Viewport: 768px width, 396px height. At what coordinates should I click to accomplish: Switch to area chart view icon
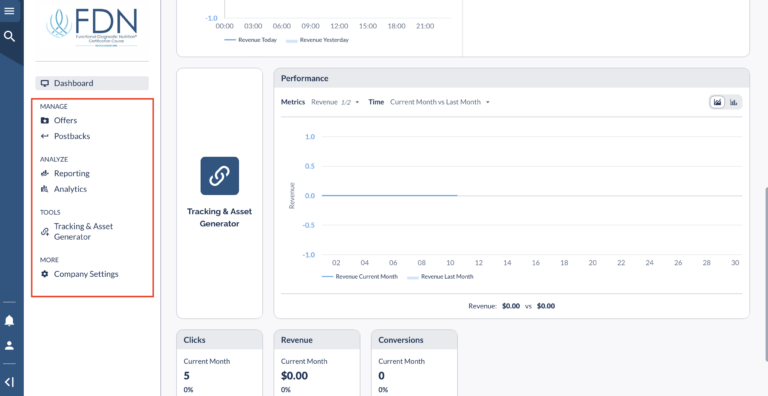(718, 102)
